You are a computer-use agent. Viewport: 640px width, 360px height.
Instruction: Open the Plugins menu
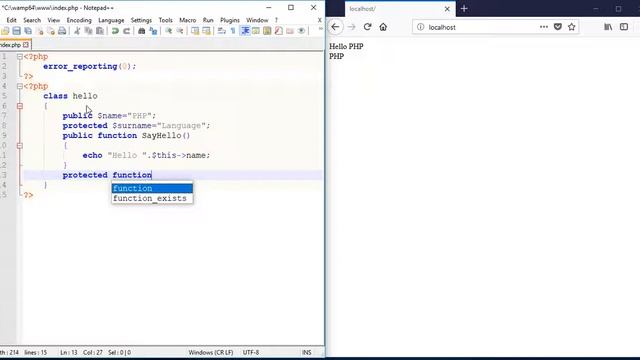[x=230, y=20]
